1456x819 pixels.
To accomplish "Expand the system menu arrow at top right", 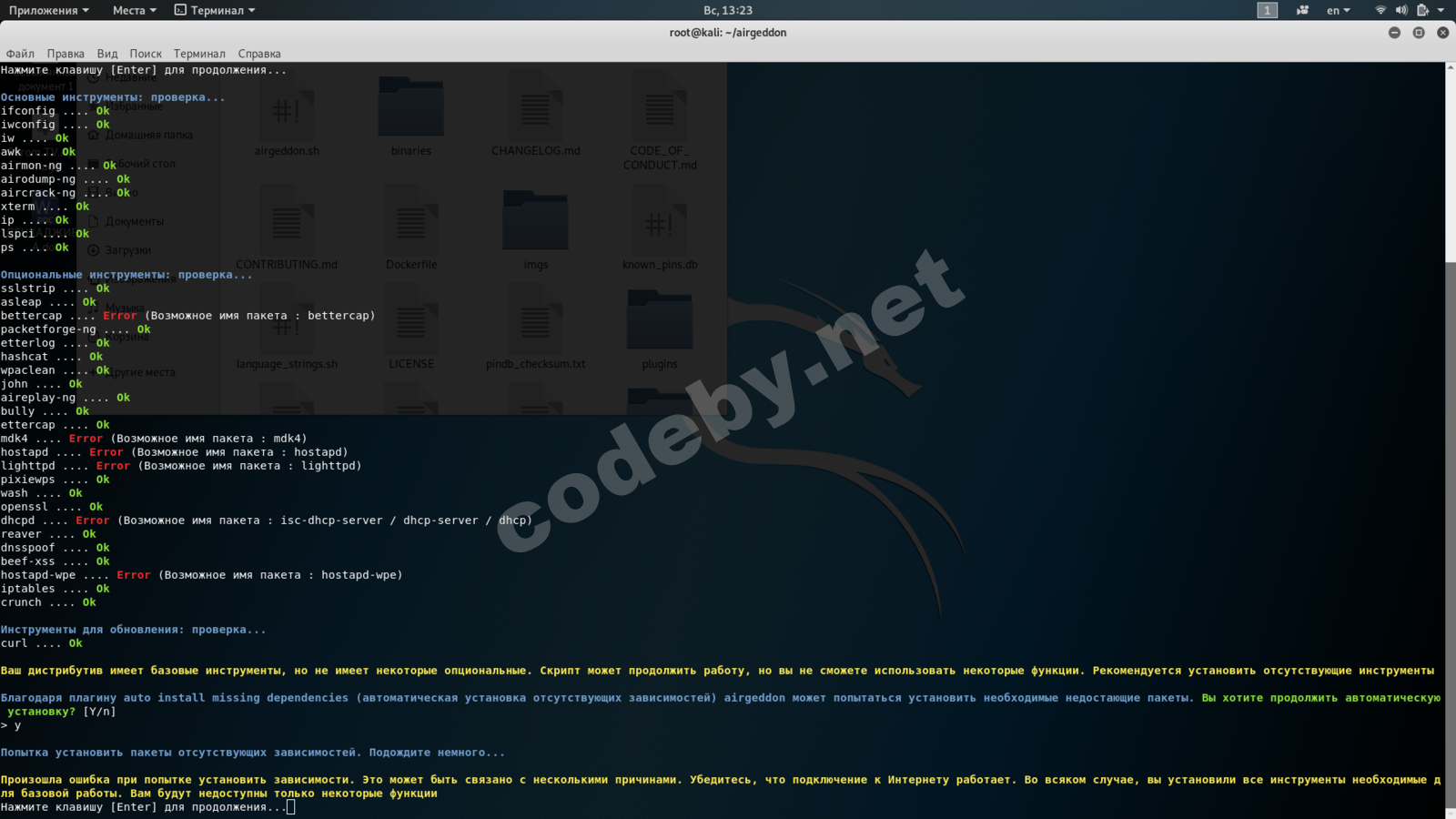I will tap(1441, 10).
